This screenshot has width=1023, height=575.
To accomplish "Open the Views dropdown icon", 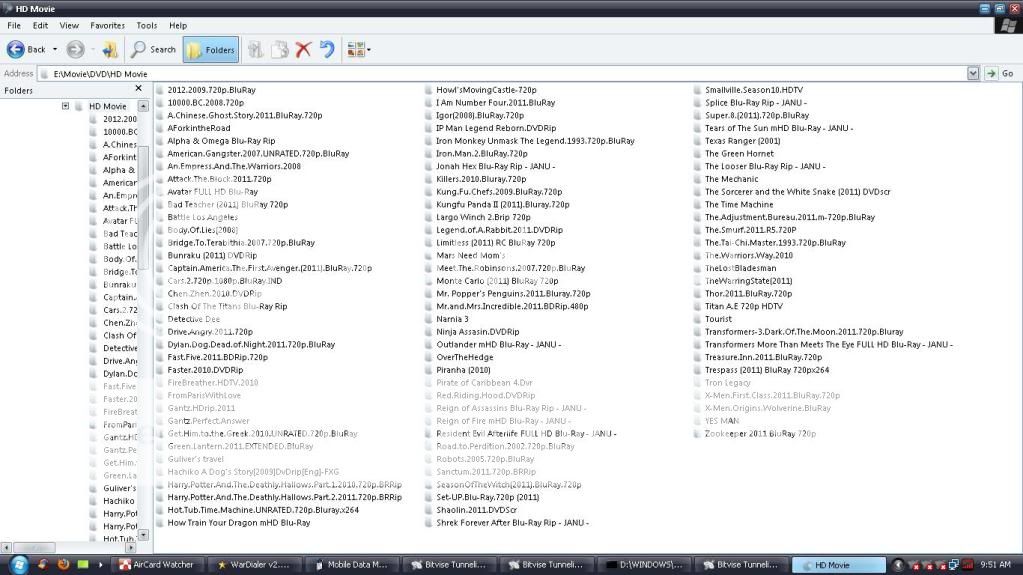I will tap(359, 50).
